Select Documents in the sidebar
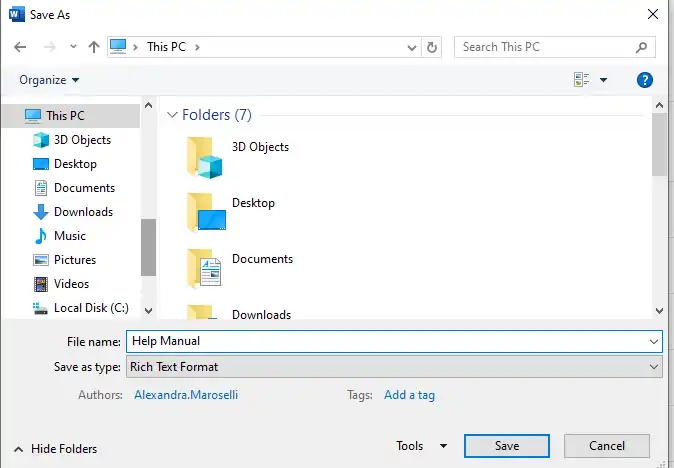Image resolution: width=674 pixels, height=468 pixels. click(x=74, y=188)
